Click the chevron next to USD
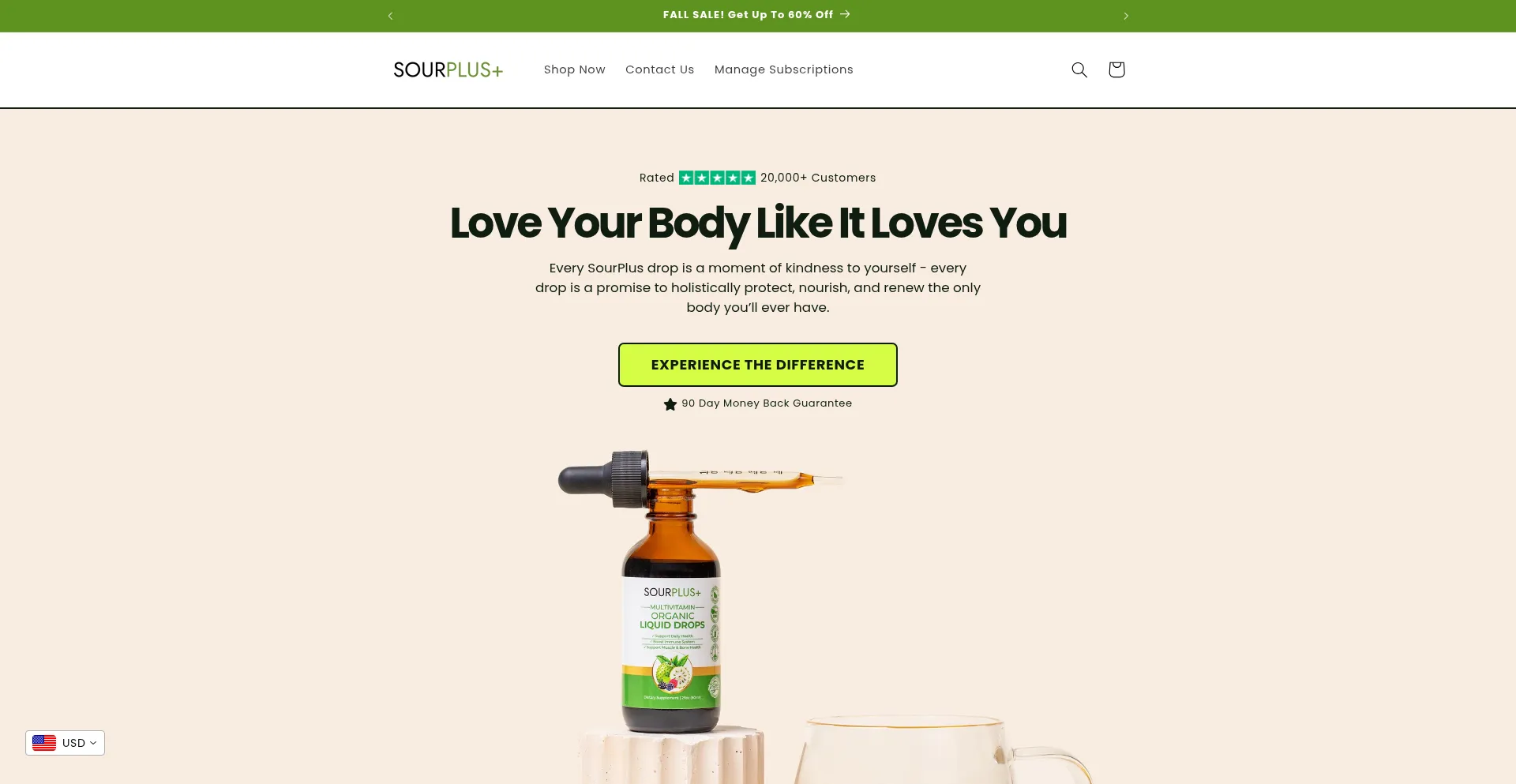 (93, 743)
